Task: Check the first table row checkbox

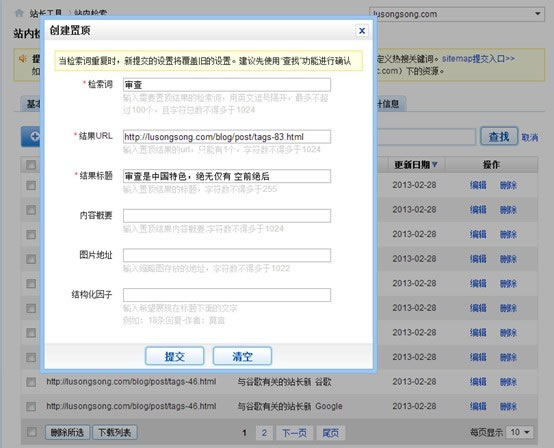Action: pyautogui.click(x=31, y=185)
